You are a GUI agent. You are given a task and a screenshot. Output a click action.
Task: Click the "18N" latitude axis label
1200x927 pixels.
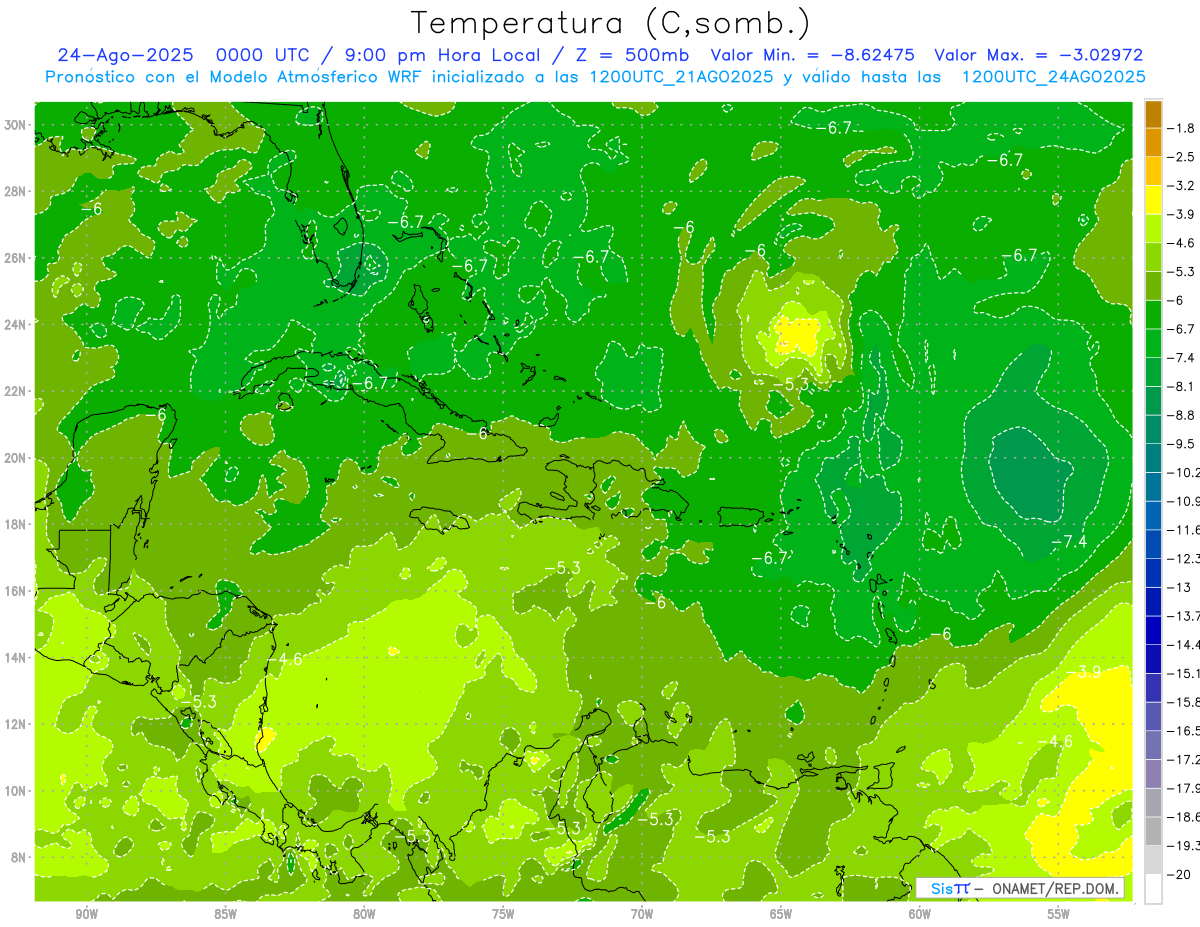[x=17, y=524]
